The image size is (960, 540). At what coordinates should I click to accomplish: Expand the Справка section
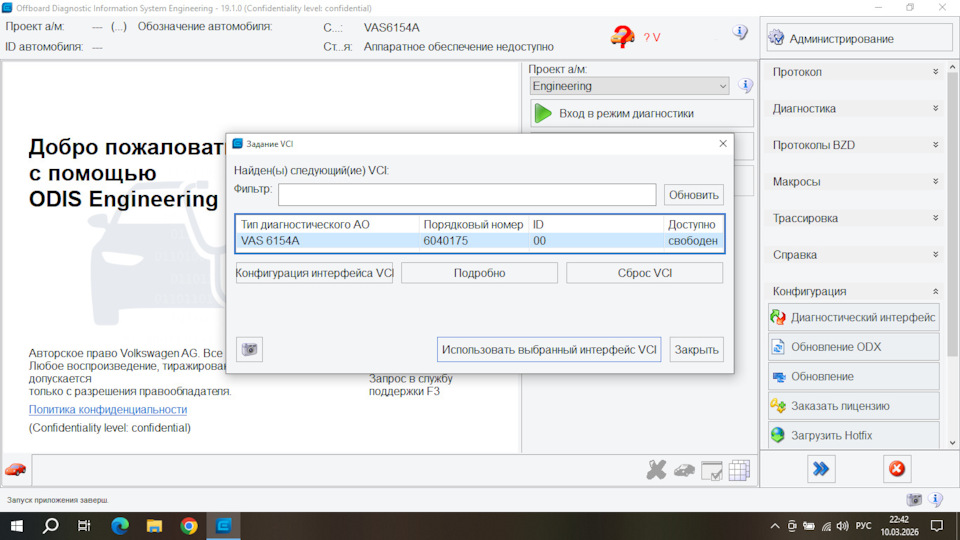[x=855, y=255]
